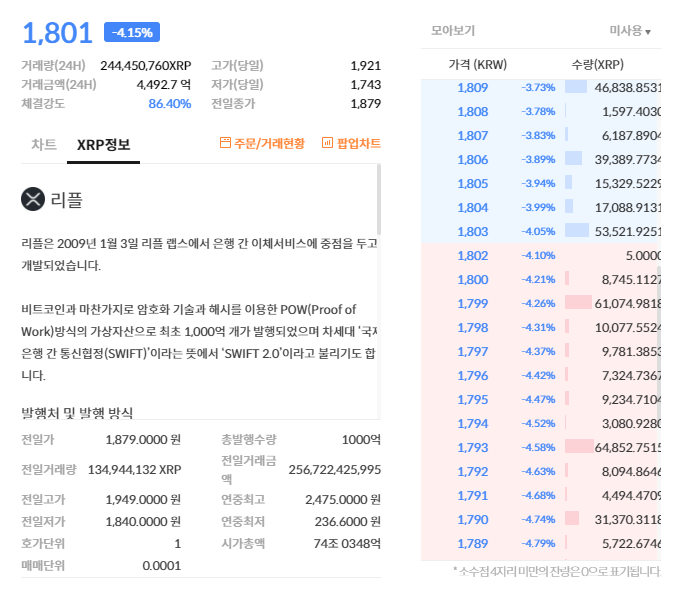
Task: Select bid price 1,798 row
Action: pyautogui.click(x=541, y=327)
